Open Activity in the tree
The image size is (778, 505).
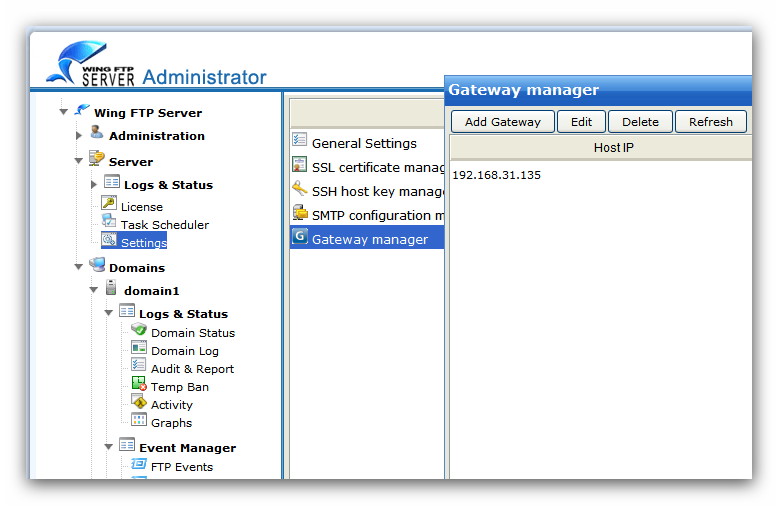tap(172, 405)
